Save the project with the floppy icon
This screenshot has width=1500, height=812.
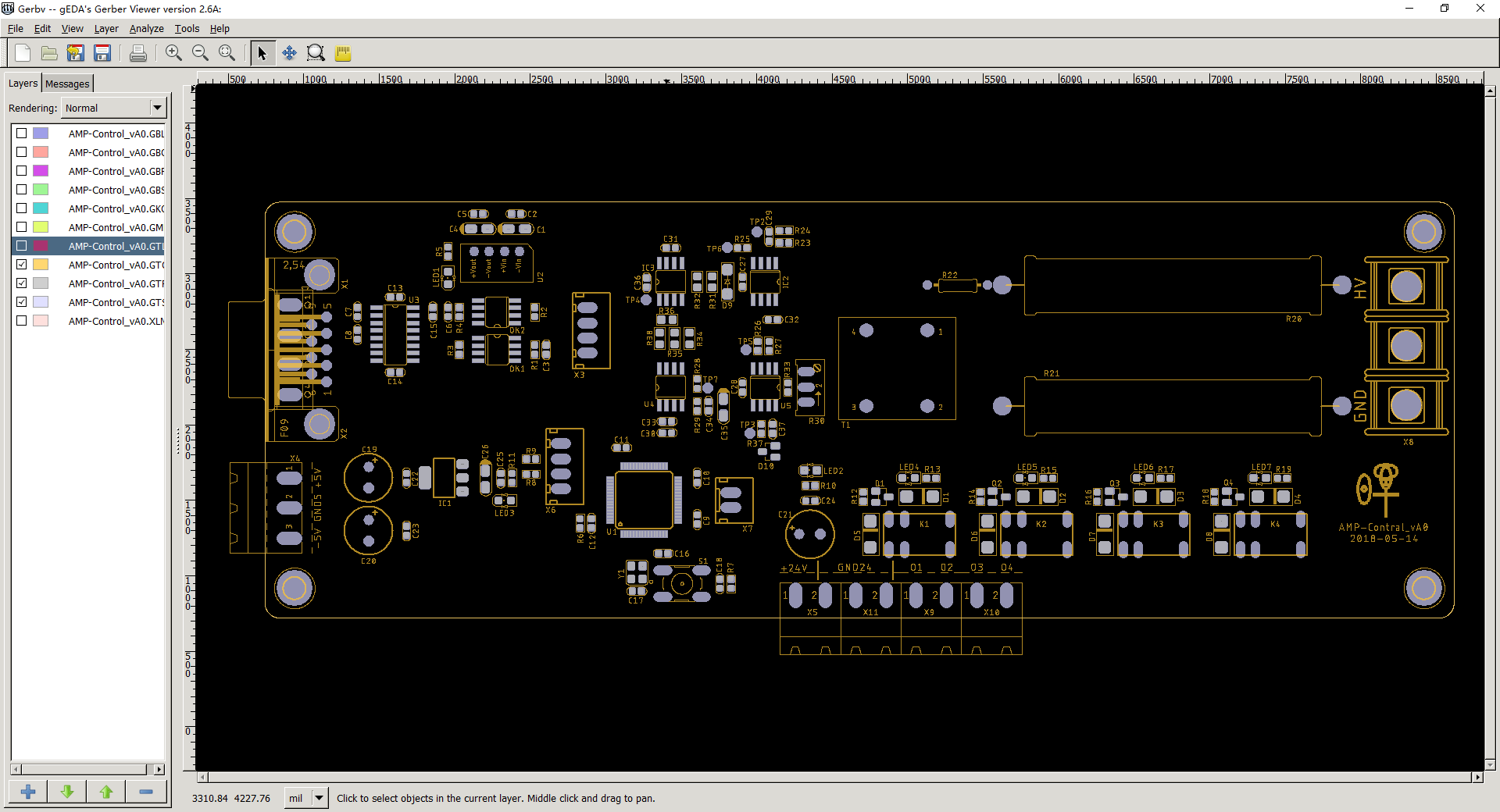[102, 53]
